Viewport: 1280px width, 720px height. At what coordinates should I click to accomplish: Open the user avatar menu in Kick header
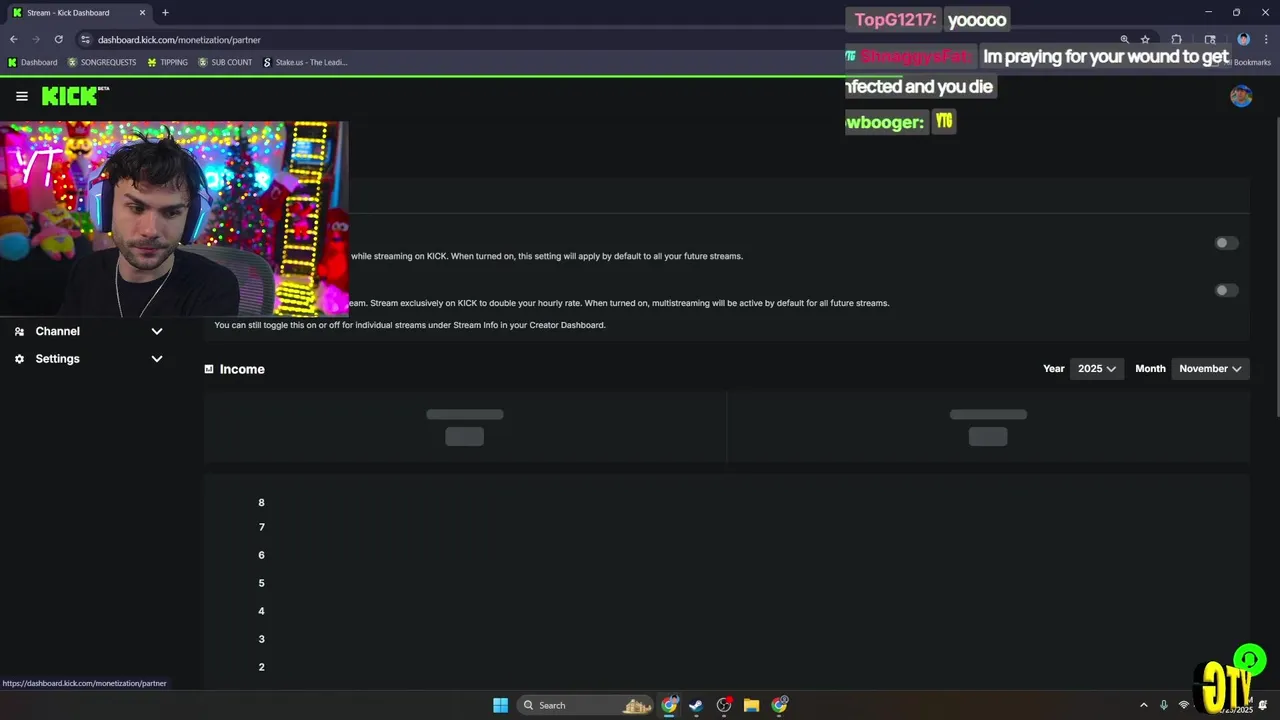pos(1241,96)
